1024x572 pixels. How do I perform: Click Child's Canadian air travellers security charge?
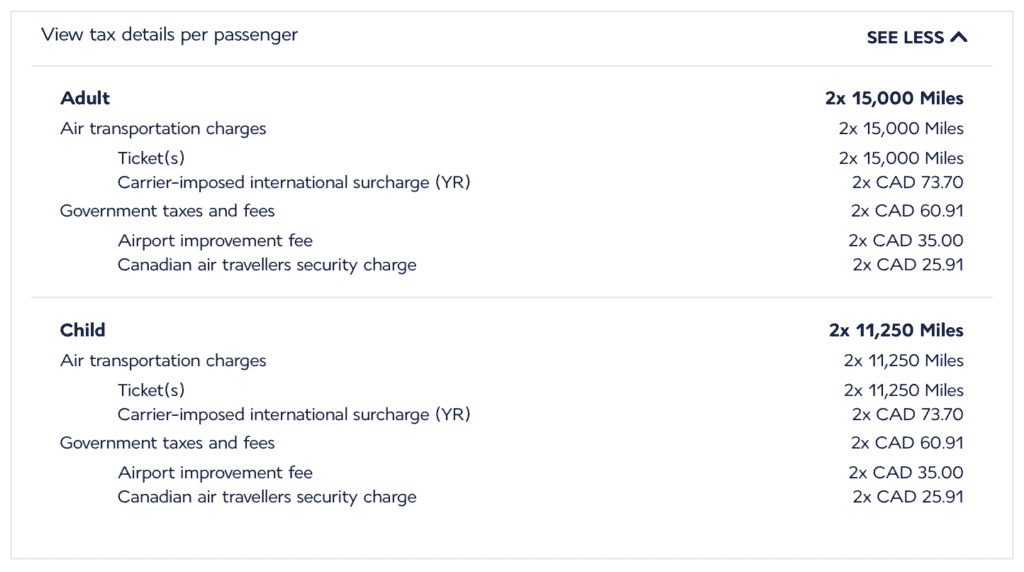(267, 497)
